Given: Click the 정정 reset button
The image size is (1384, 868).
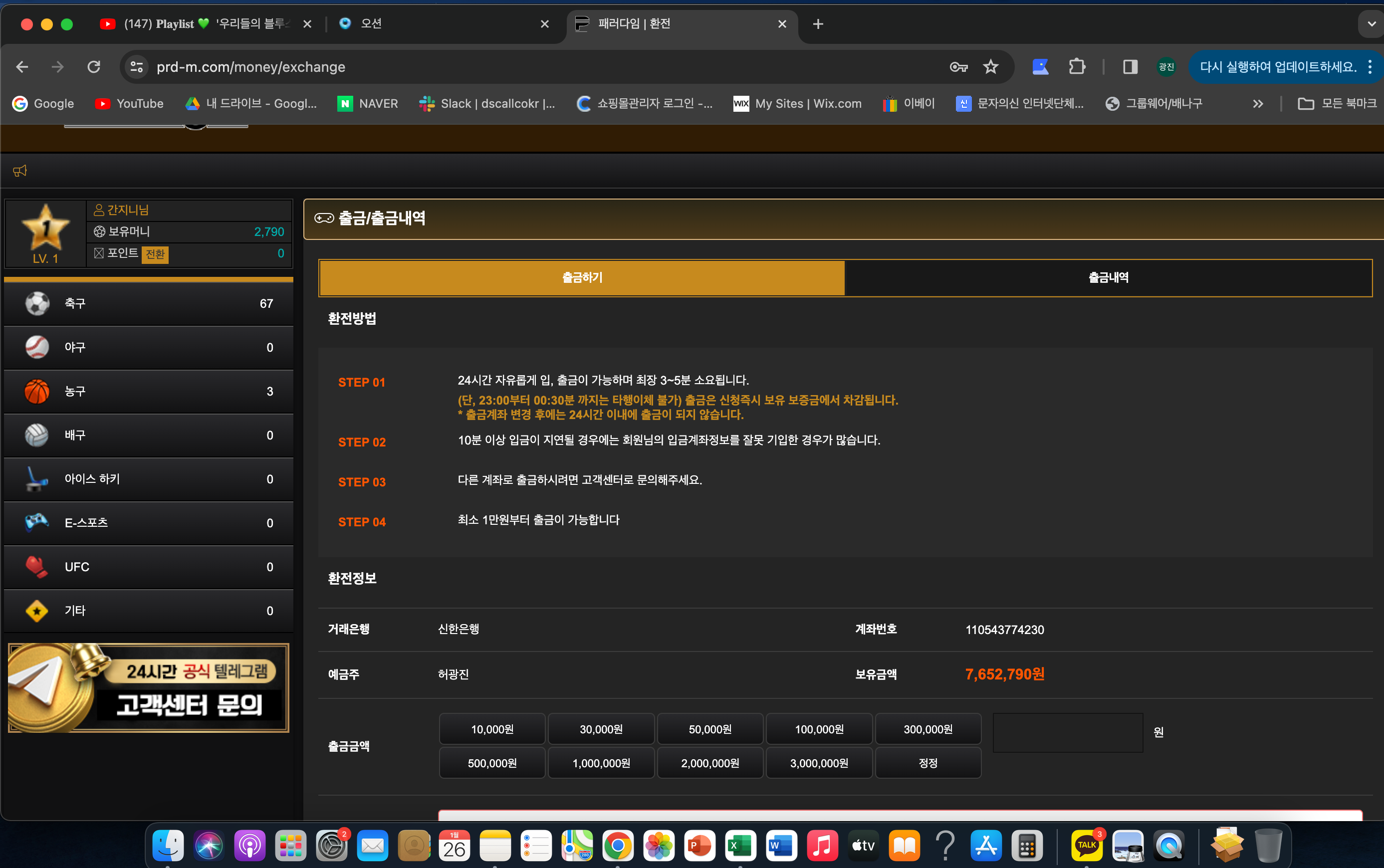Looking at the screenshot, I should (x=927, y=762).
